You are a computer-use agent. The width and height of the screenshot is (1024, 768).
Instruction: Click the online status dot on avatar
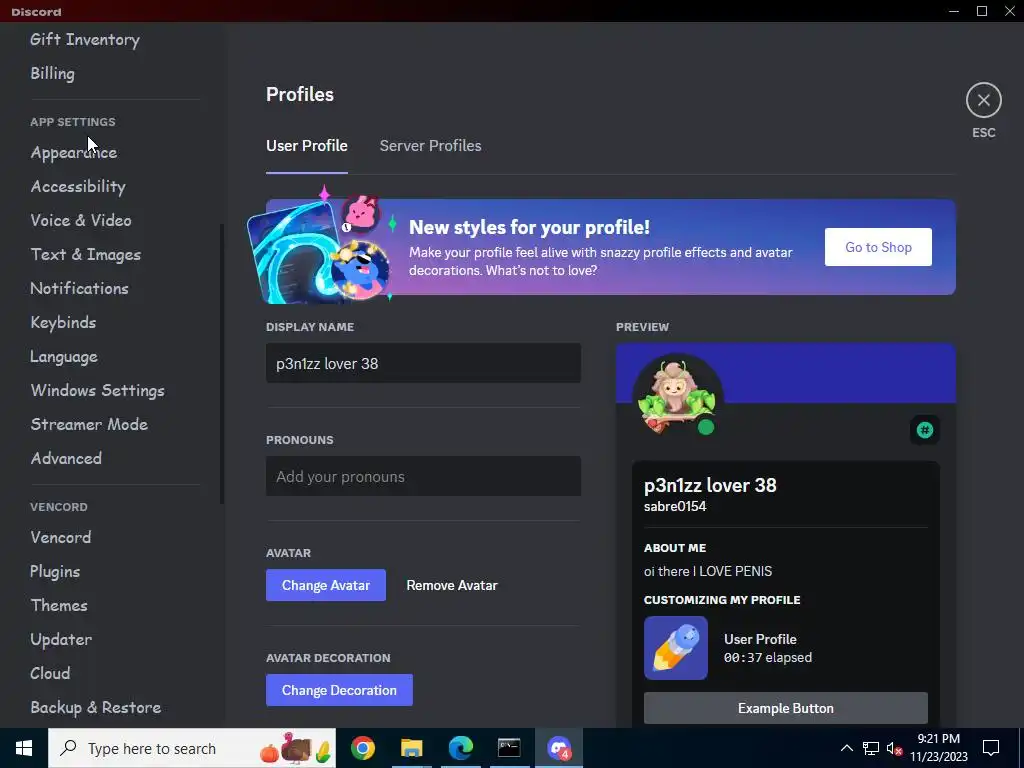point(706,427)
